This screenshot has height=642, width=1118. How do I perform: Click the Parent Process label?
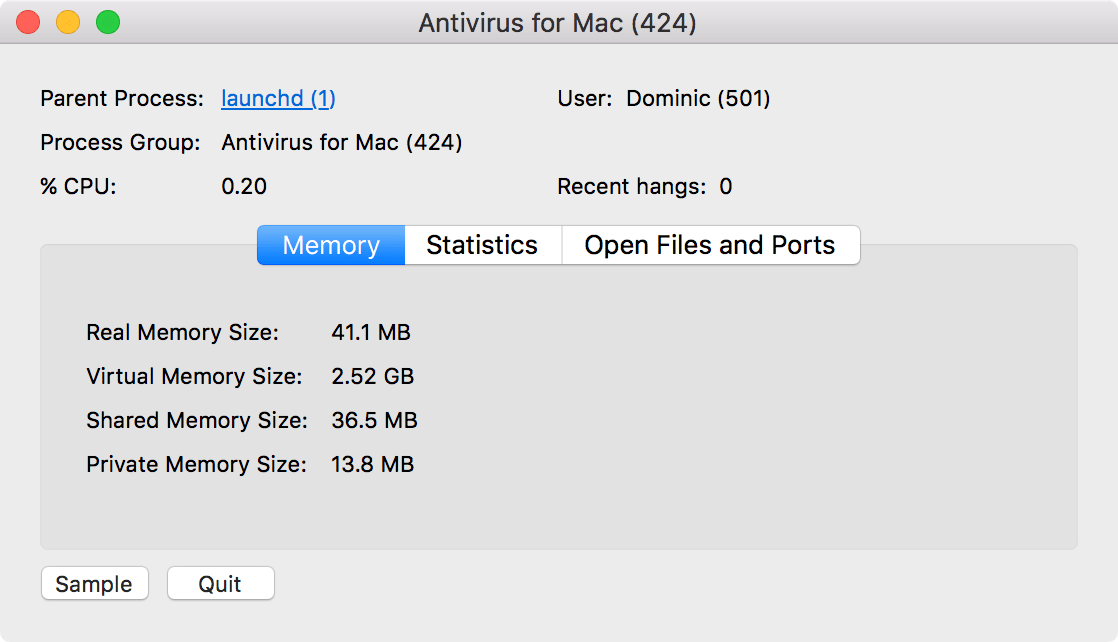click(121, 98)
